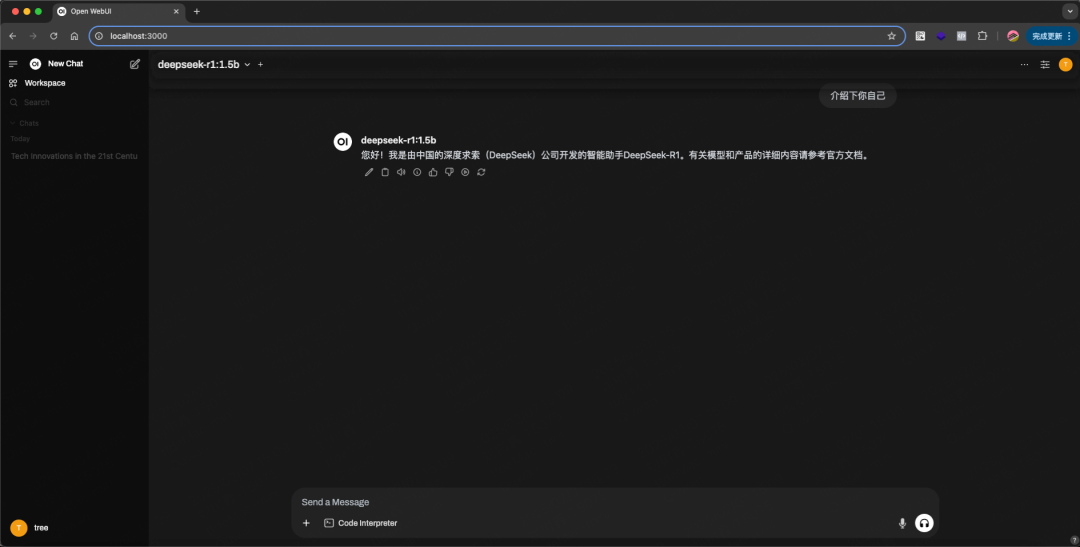Open the Workspace section
The width and height of the screenshot is (1080, 547).
pos(45,83)
